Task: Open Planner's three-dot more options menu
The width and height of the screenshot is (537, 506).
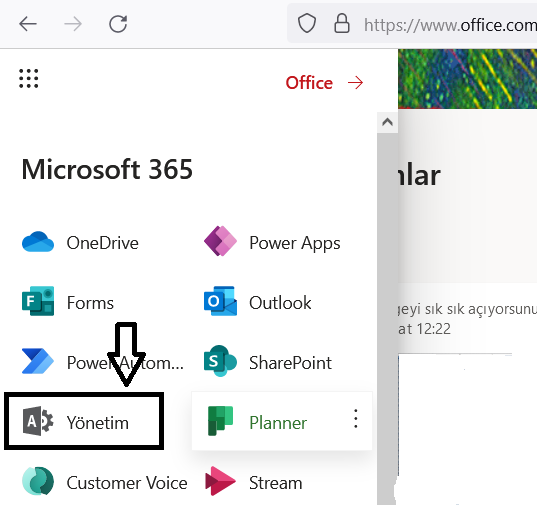Action: click(x=356, y=418)
